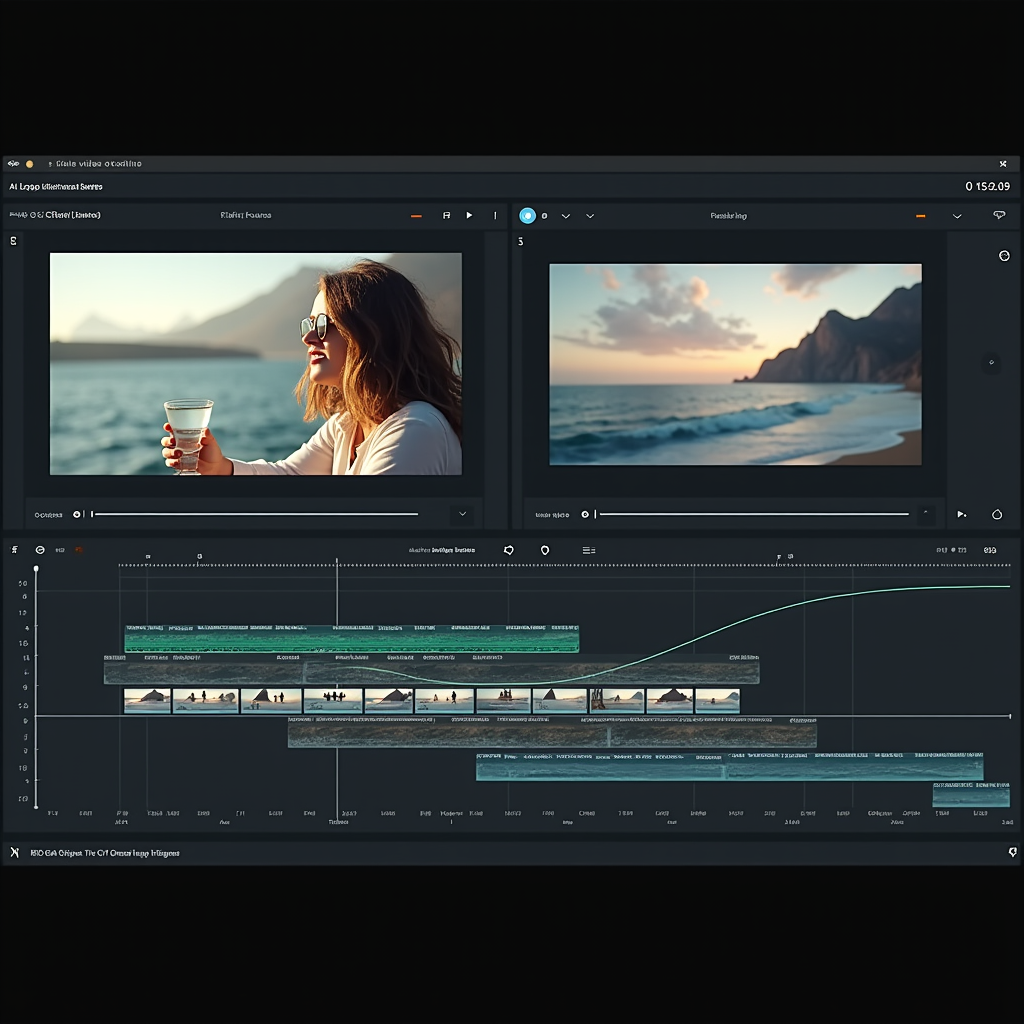Click the tag icon in timeline toolbar
The image size is (1024, 1024).
(x=509, y=550)
